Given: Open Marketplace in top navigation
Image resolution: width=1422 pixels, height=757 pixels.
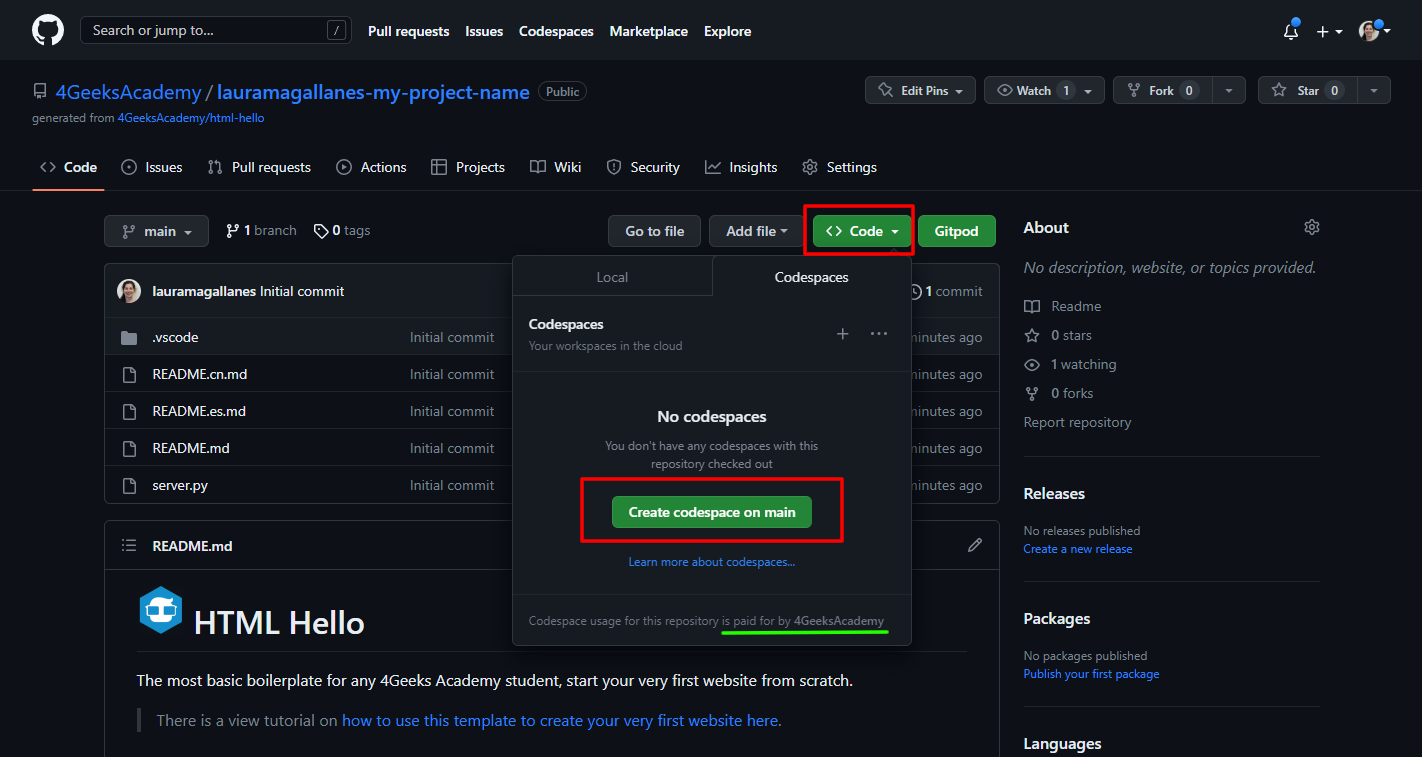Looking at the screenshot, I should [x=648, y=31].
